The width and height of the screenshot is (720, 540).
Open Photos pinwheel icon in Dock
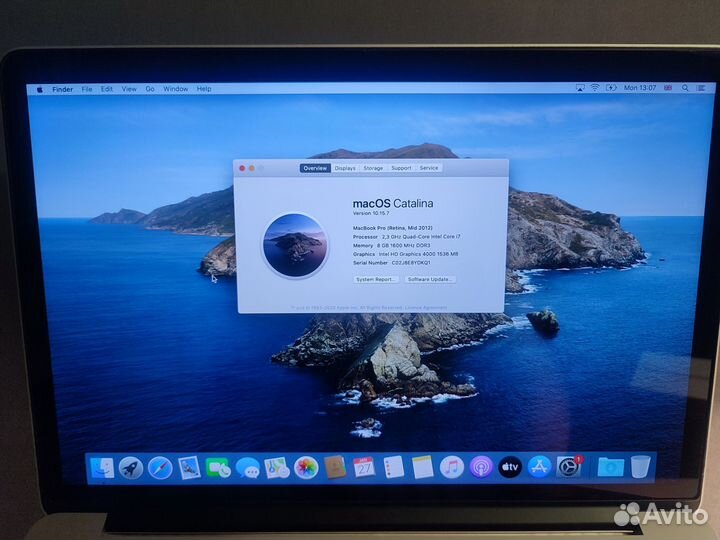[306, 468]
